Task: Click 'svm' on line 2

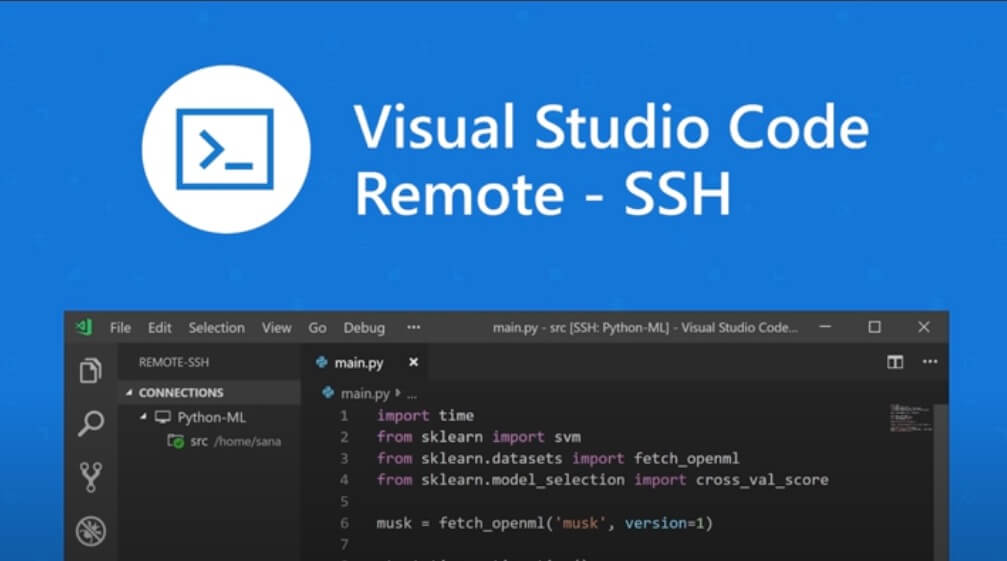Action: click(x=567, y=437)
